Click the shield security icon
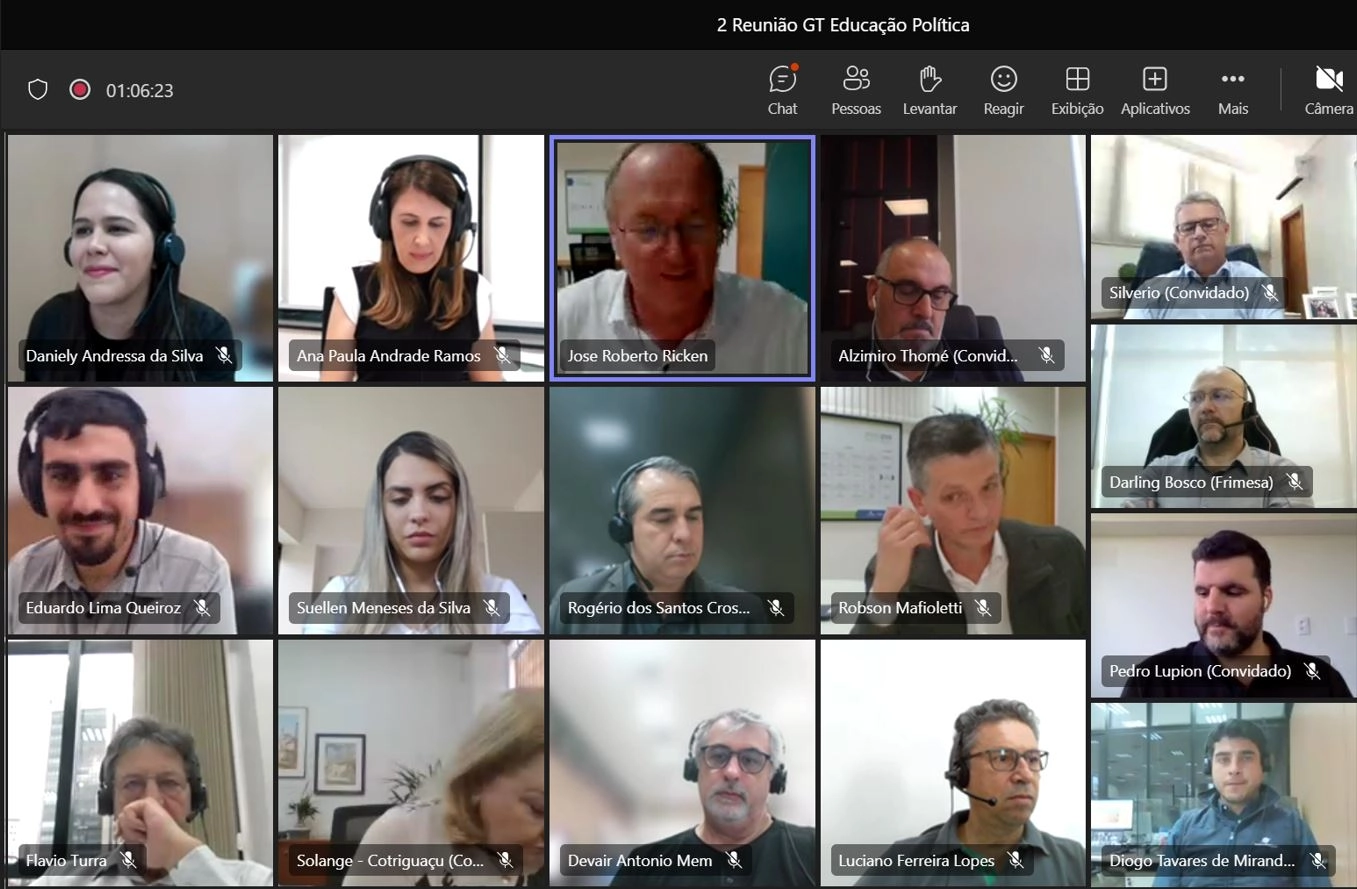 point(38,90)
